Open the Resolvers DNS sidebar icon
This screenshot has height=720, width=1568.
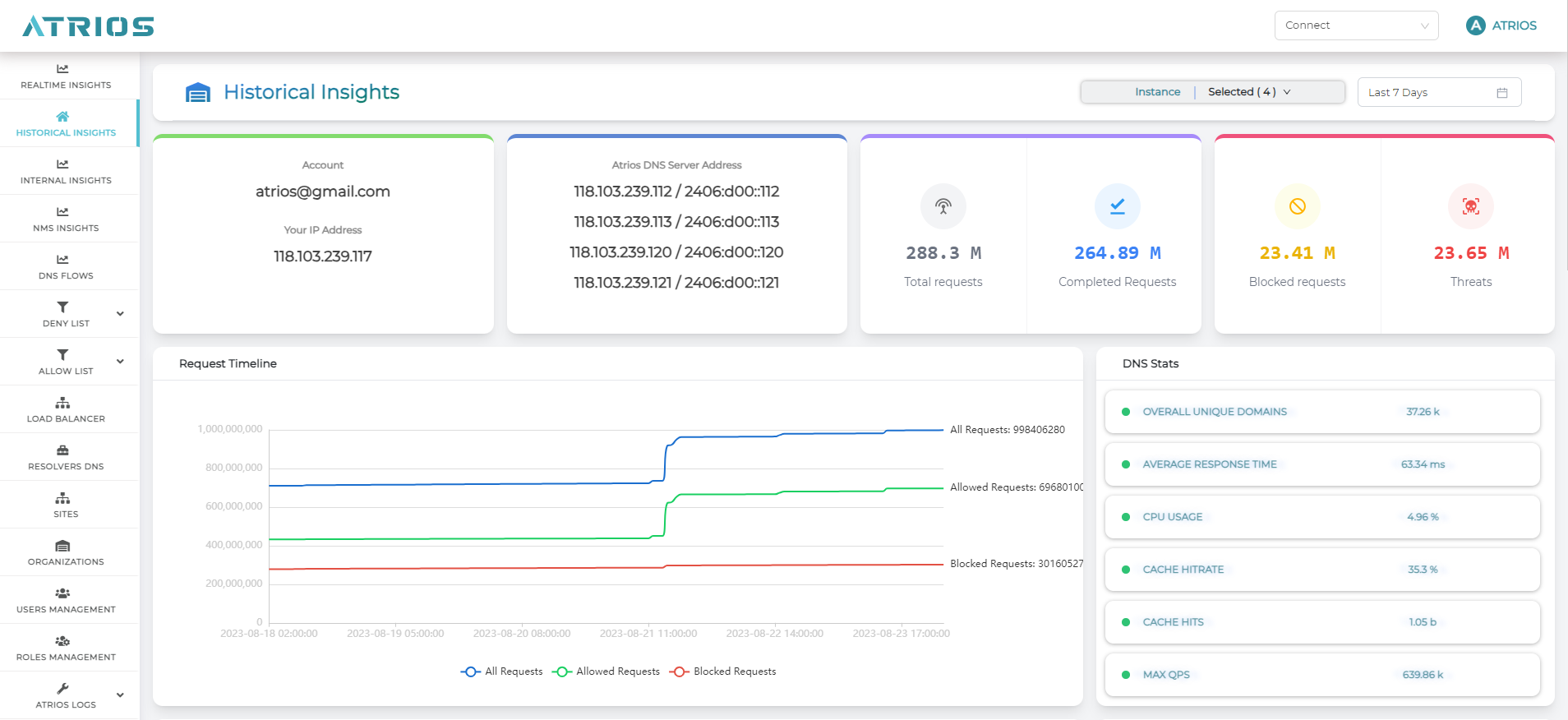pos(62,450)
